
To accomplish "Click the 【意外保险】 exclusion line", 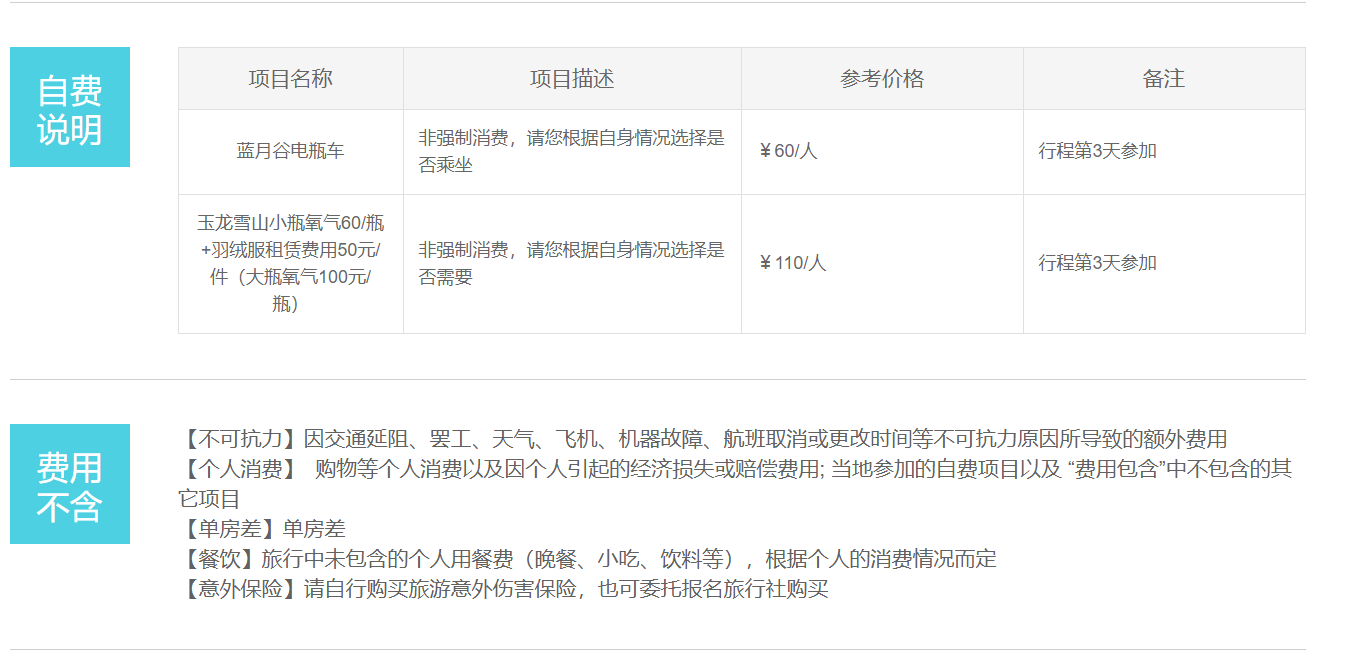I will 504,589.
